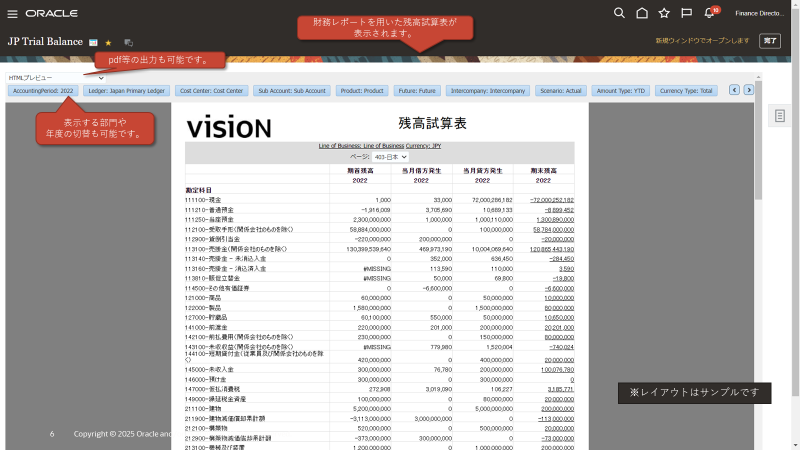Select the Currency Type: Total filter chip
The height and width of the screenshot is (450, 800).
point(686,91)
